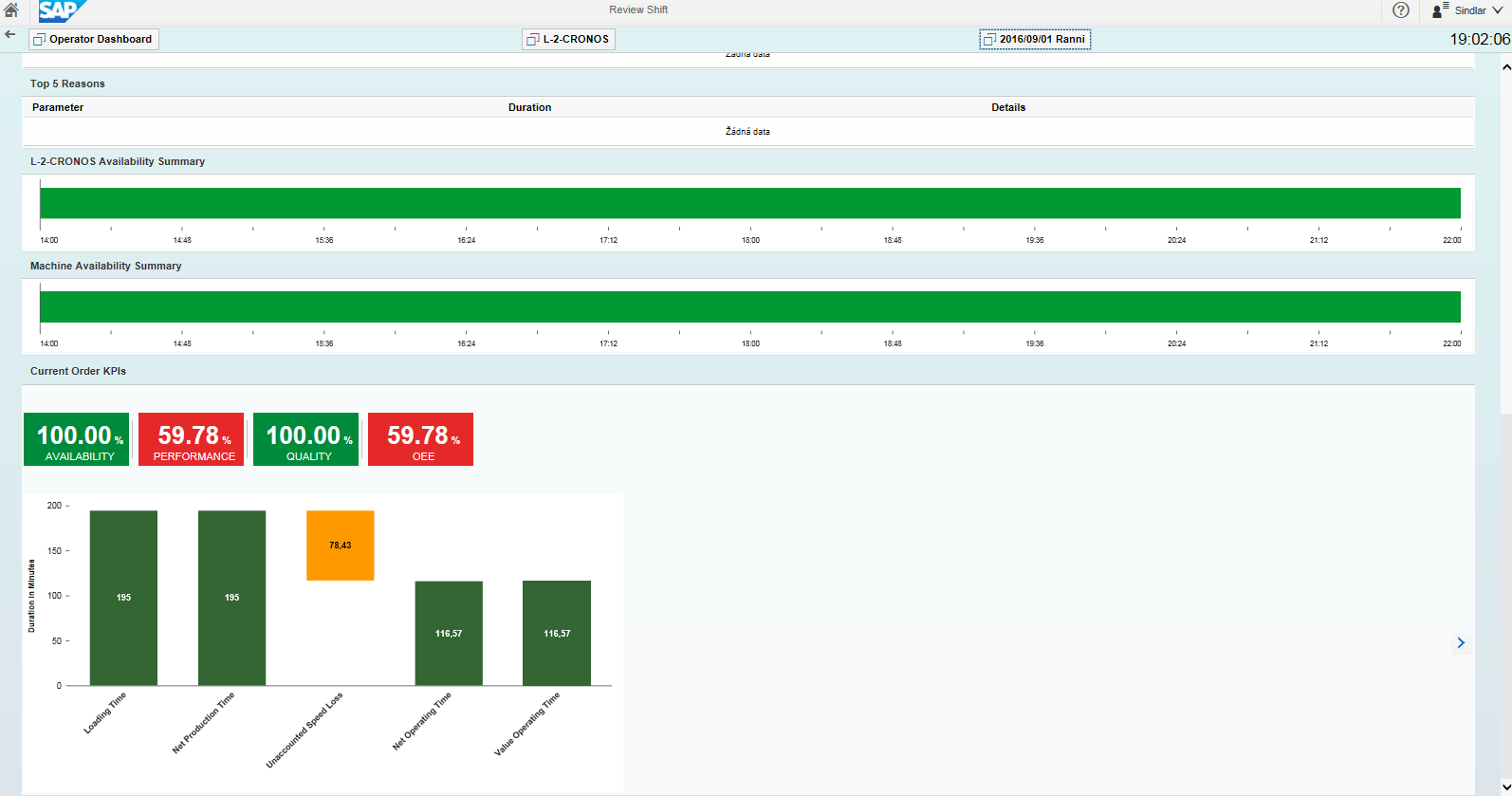The image size is (1512, 796).
Task: Go back with the left arrow
Action: (10, 34)
